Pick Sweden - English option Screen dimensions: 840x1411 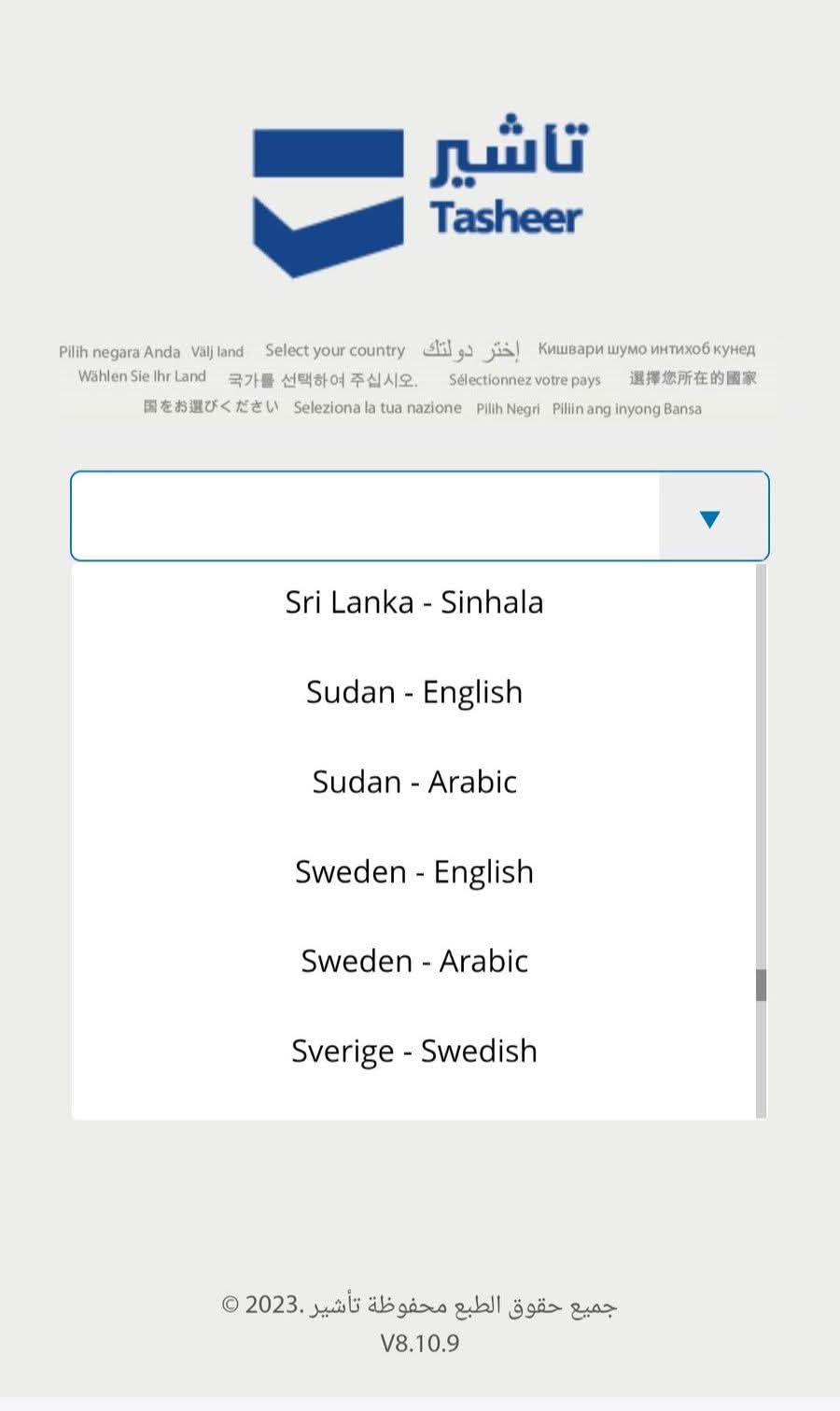pyautogui.click(x=414, y=871)
